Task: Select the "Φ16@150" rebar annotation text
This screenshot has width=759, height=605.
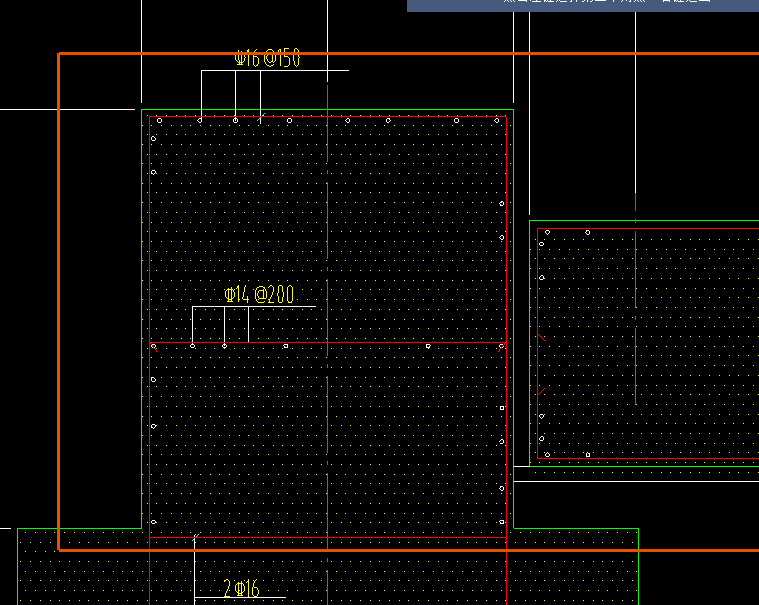Action: 267,58
